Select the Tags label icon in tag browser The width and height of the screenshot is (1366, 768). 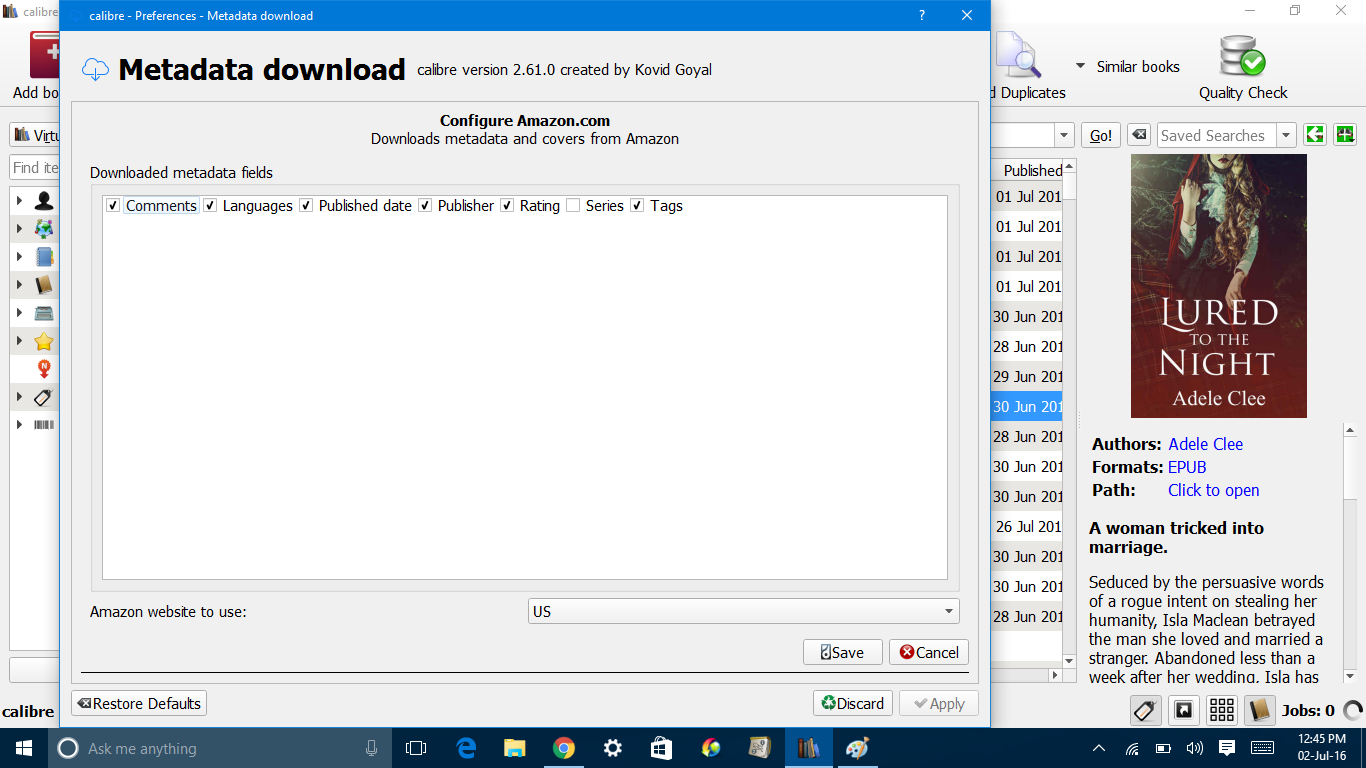pyautogui.click(x=44, y=397)
